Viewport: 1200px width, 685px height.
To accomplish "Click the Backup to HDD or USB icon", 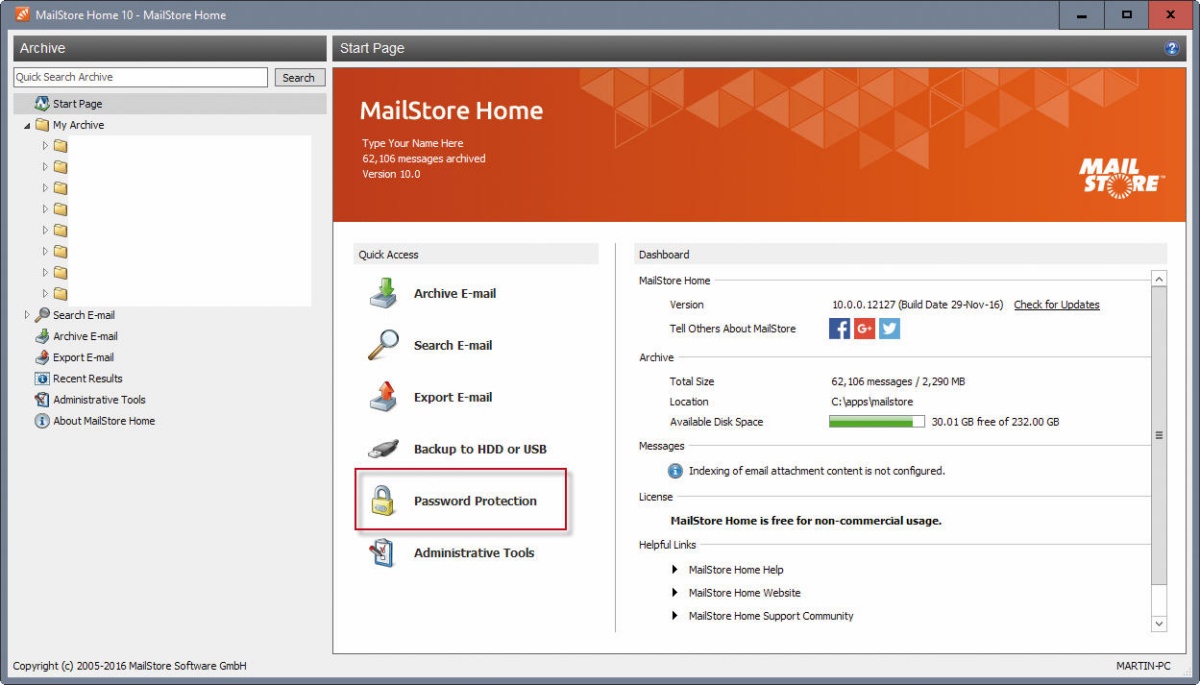I will 384,449.
